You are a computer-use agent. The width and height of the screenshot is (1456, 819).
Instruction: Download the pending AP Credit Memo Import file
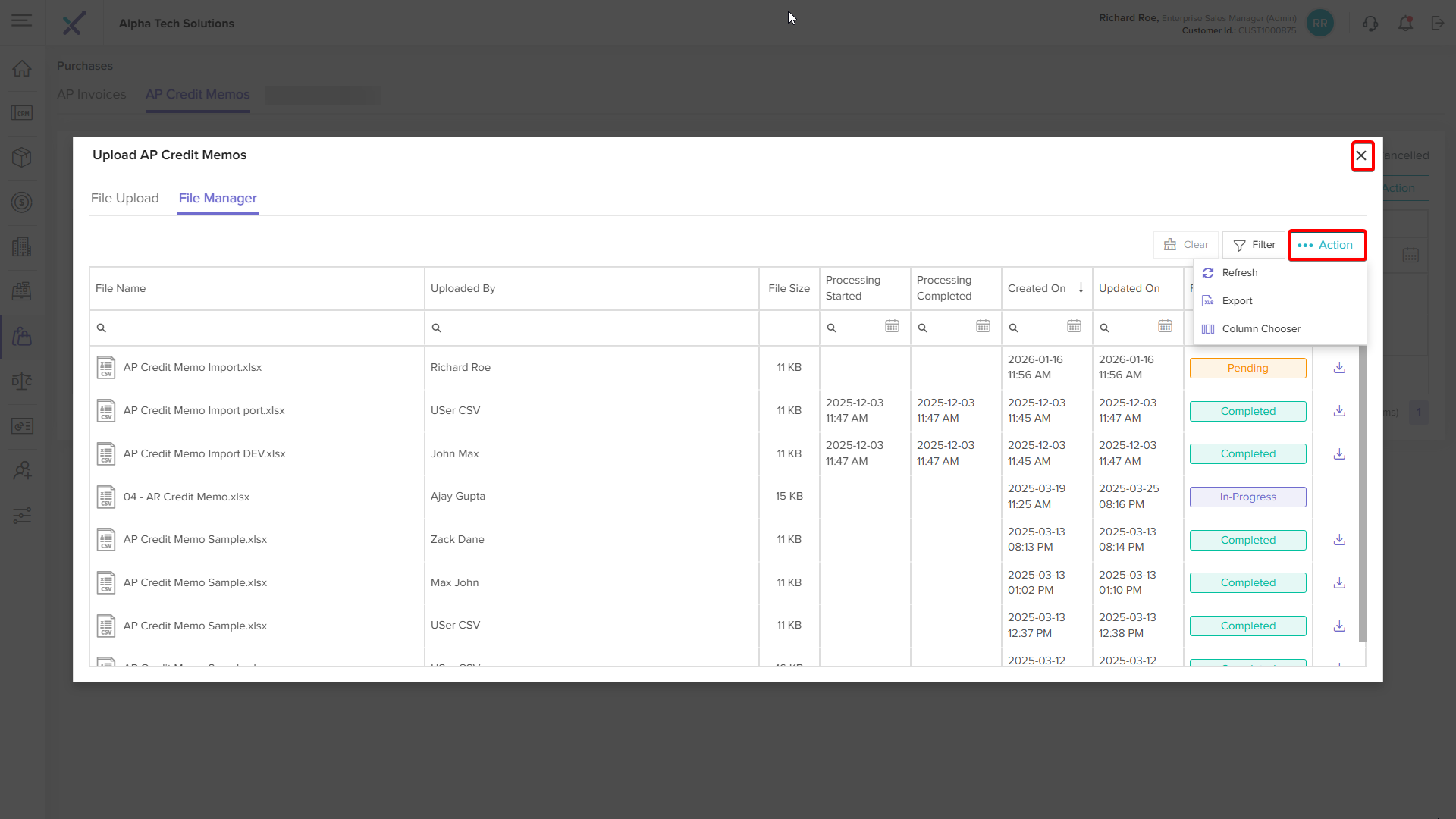(x=1339, y=368)
